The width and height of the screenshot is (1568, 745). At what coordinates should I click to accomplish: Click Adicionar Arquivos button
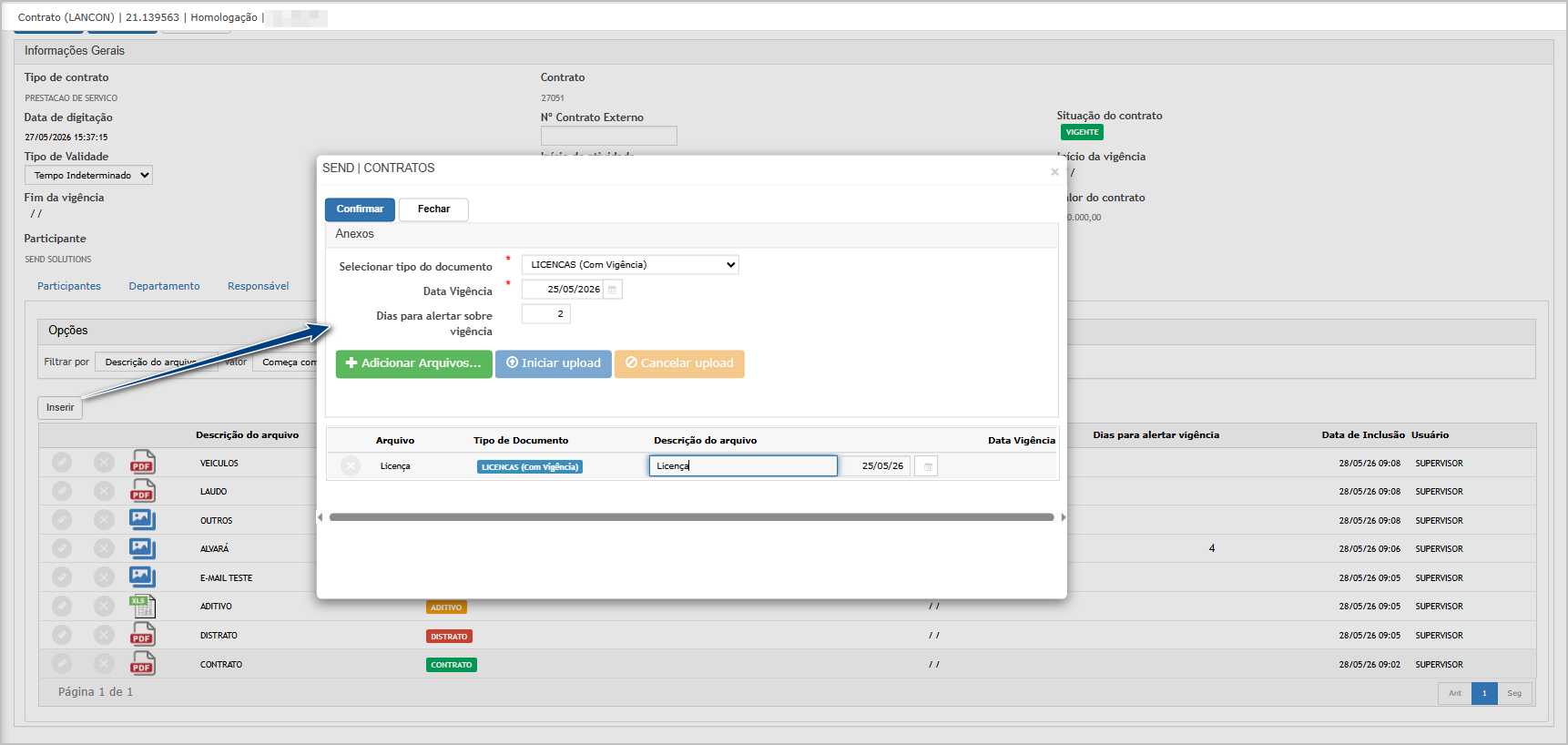(414, 363)
